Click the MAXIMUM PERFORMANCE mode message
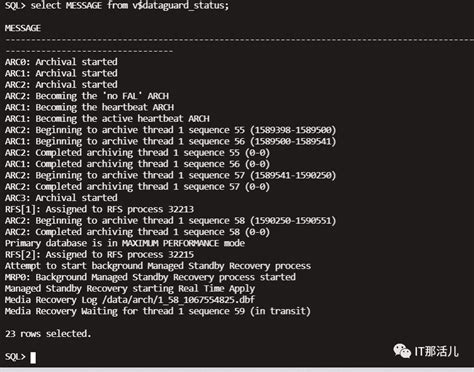 coord(125,243)
